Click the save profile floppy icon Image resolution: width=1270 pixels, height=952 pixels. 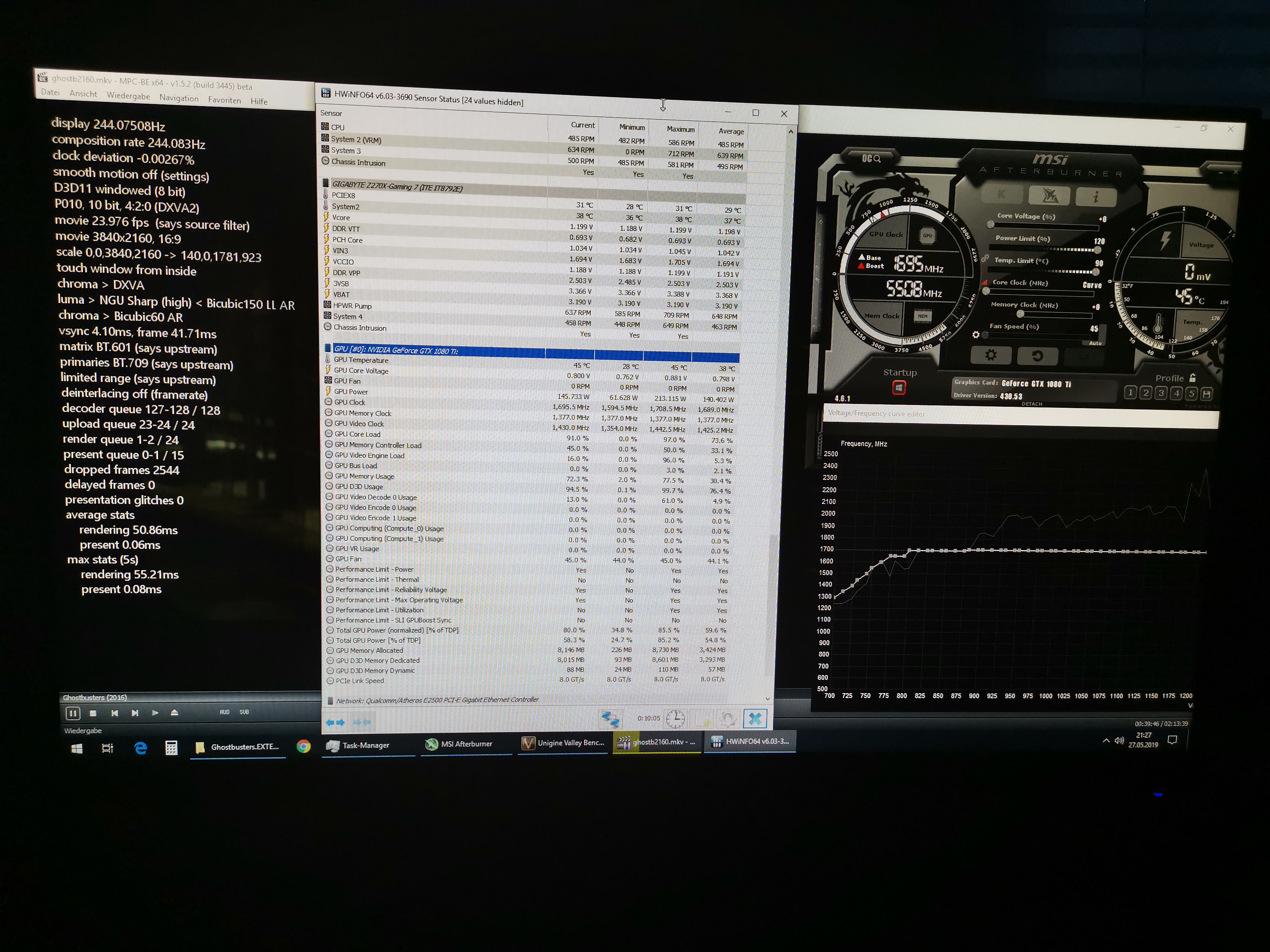(1206, 394)
